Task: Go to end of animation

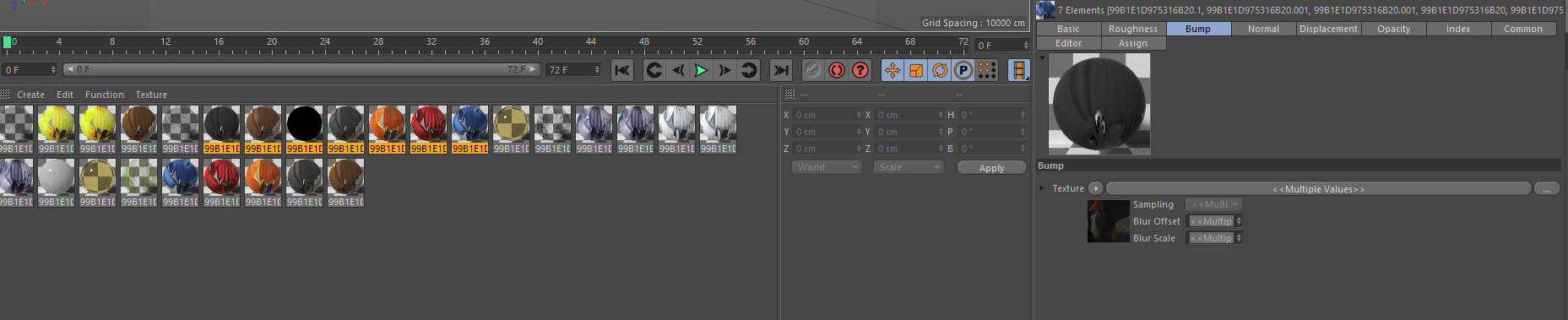Action: tap(781, 70)
